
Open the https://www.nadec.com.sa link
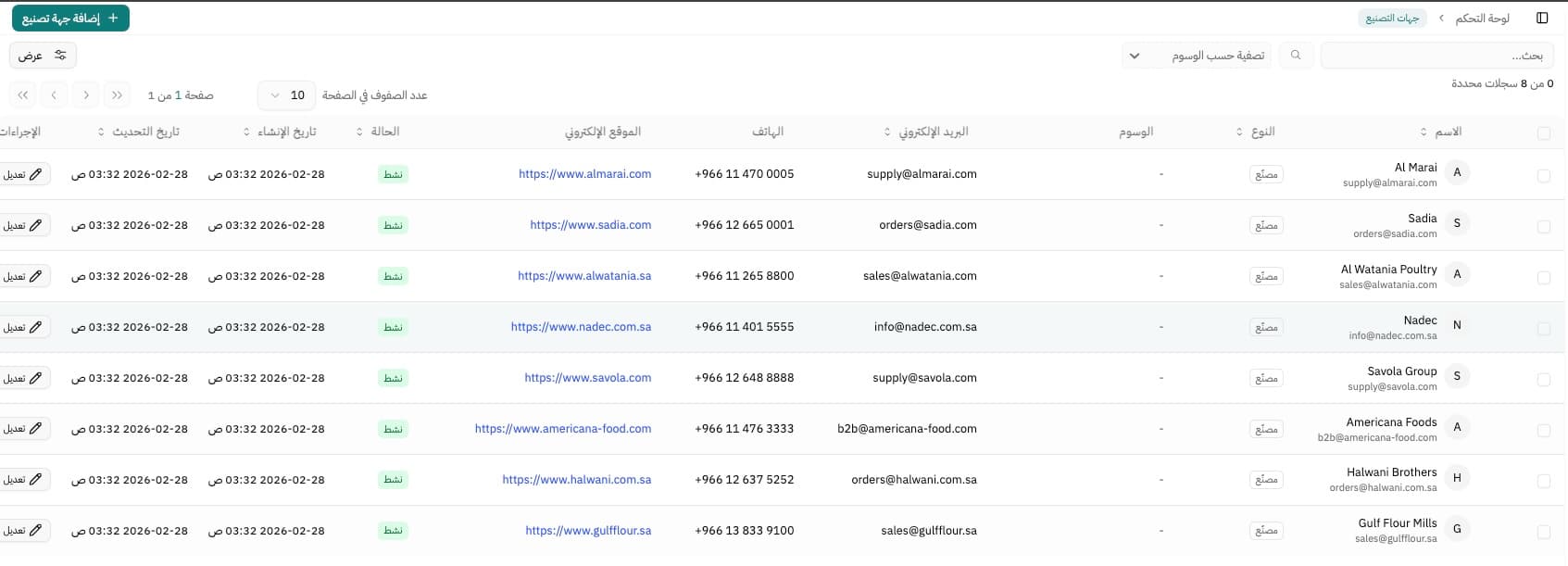tap(581, 327)
